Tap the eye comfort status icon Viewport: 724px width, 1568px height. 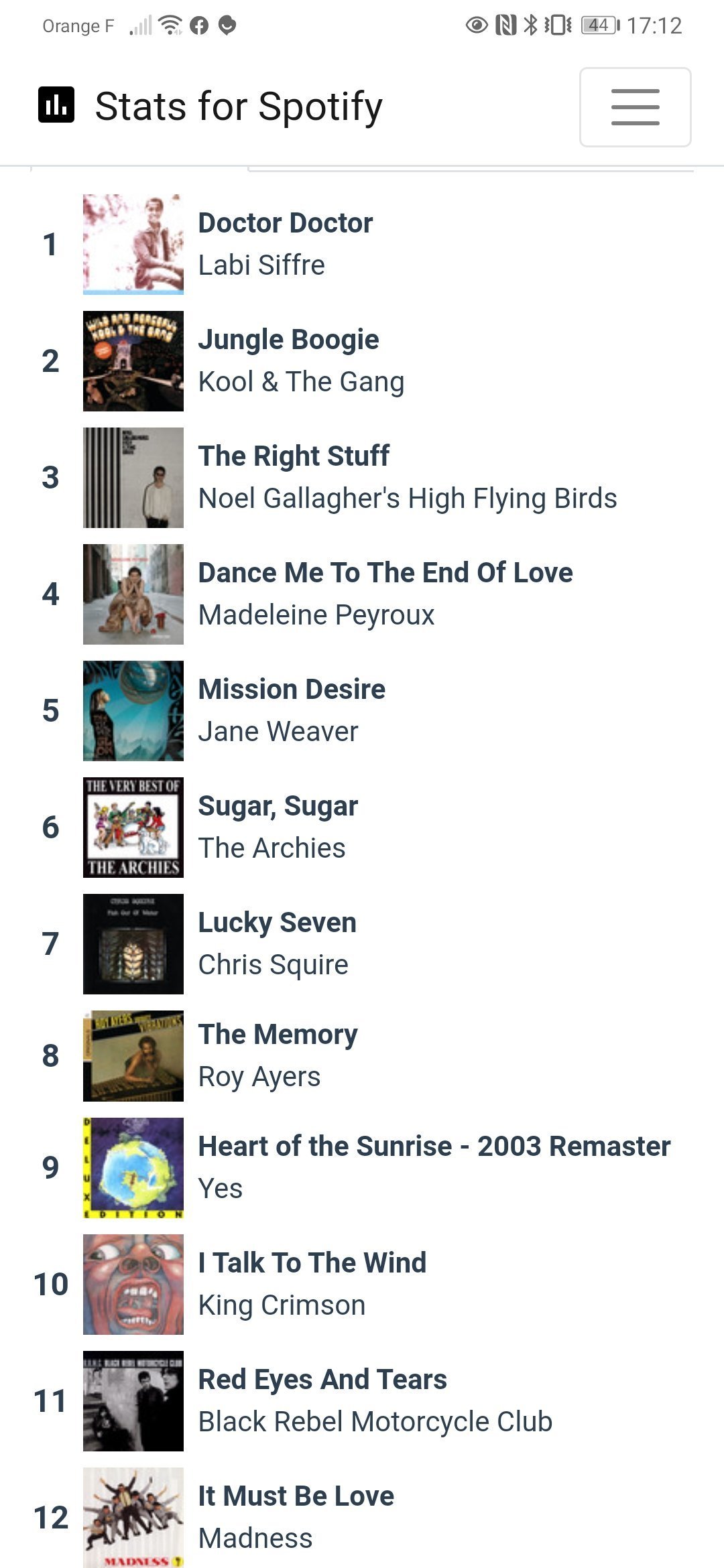pyautogui.click(x=477, y=25)
